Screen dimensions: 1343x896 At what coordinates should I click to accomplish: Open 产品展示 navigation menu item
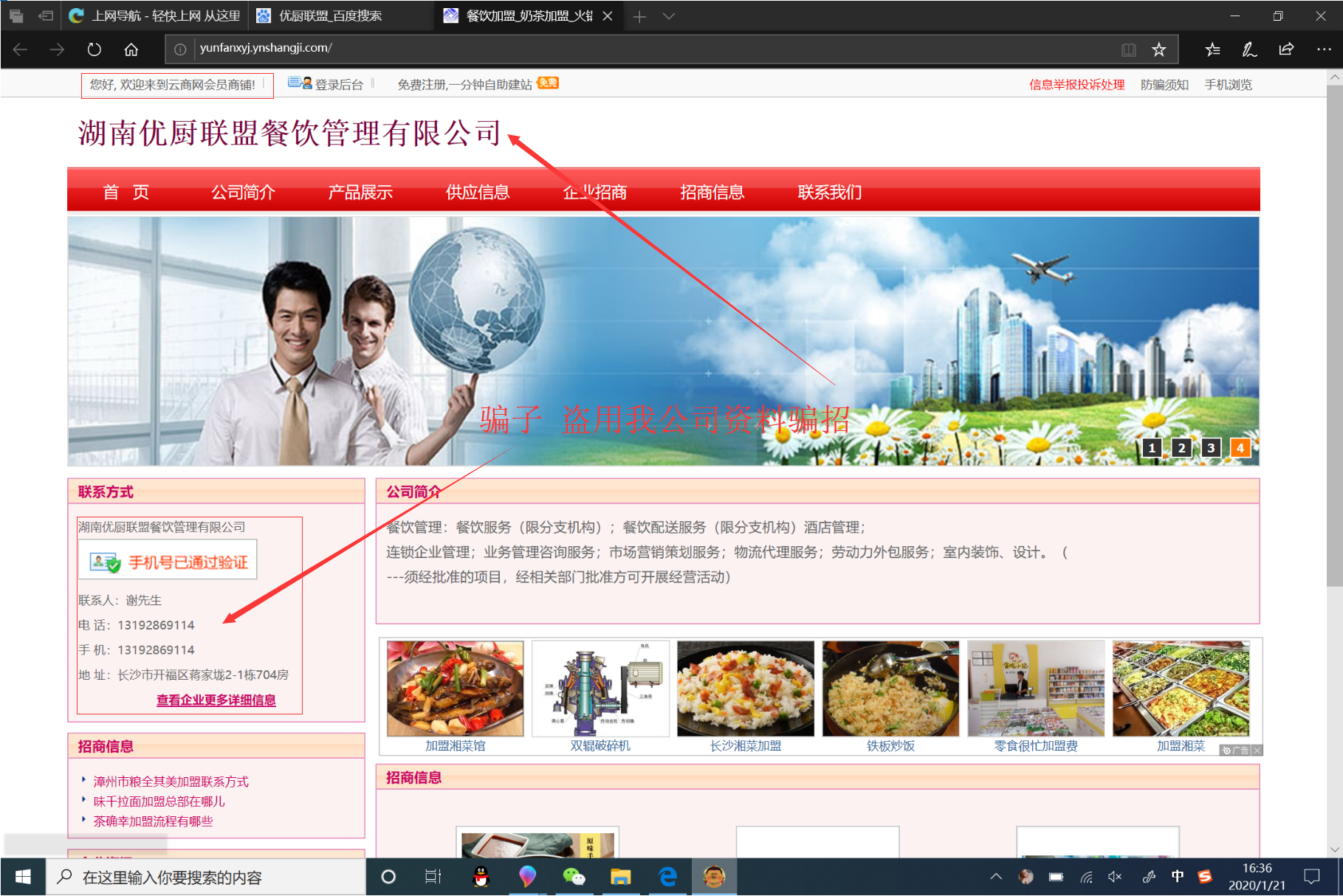coord(360,192)
